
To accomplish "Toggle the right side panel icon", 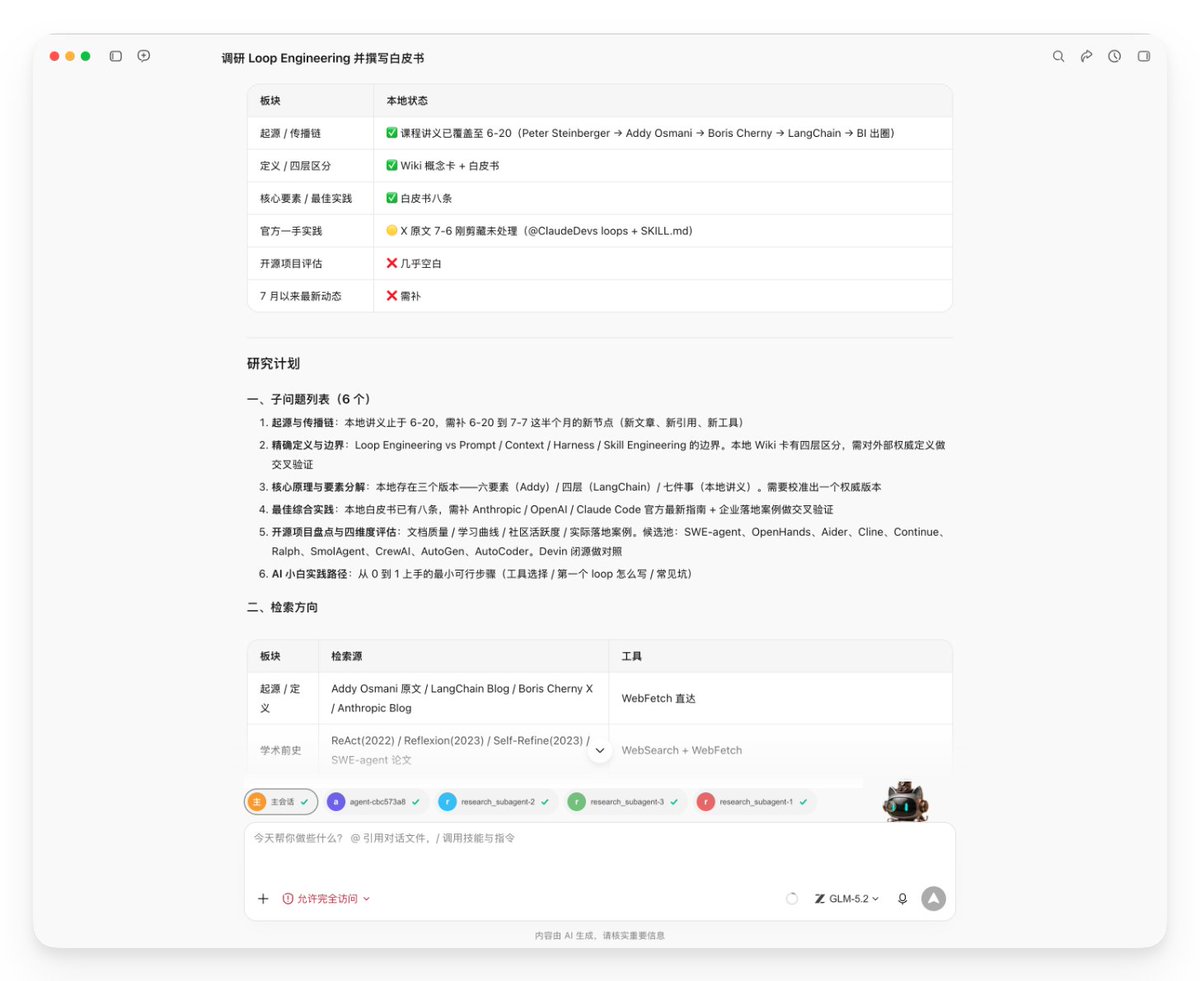I will click(1144, 56).
